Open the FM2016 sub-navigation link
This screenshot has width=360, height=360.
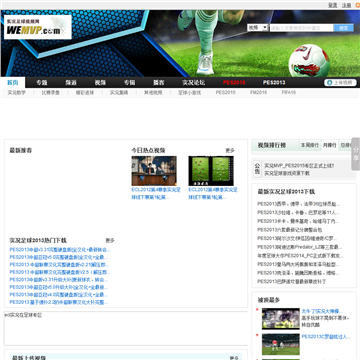point(258,93)
